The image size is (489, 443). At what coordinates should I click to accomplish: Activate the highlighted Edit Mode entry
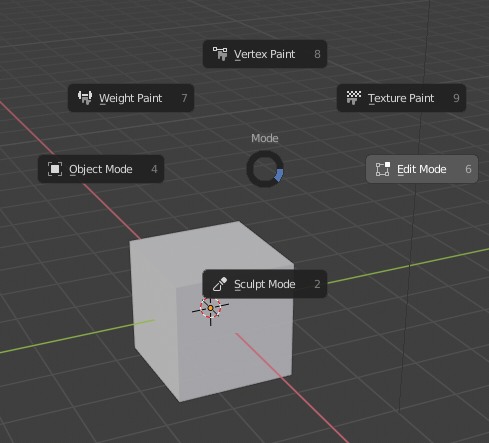pyautogui.click(x=422, y=169)
